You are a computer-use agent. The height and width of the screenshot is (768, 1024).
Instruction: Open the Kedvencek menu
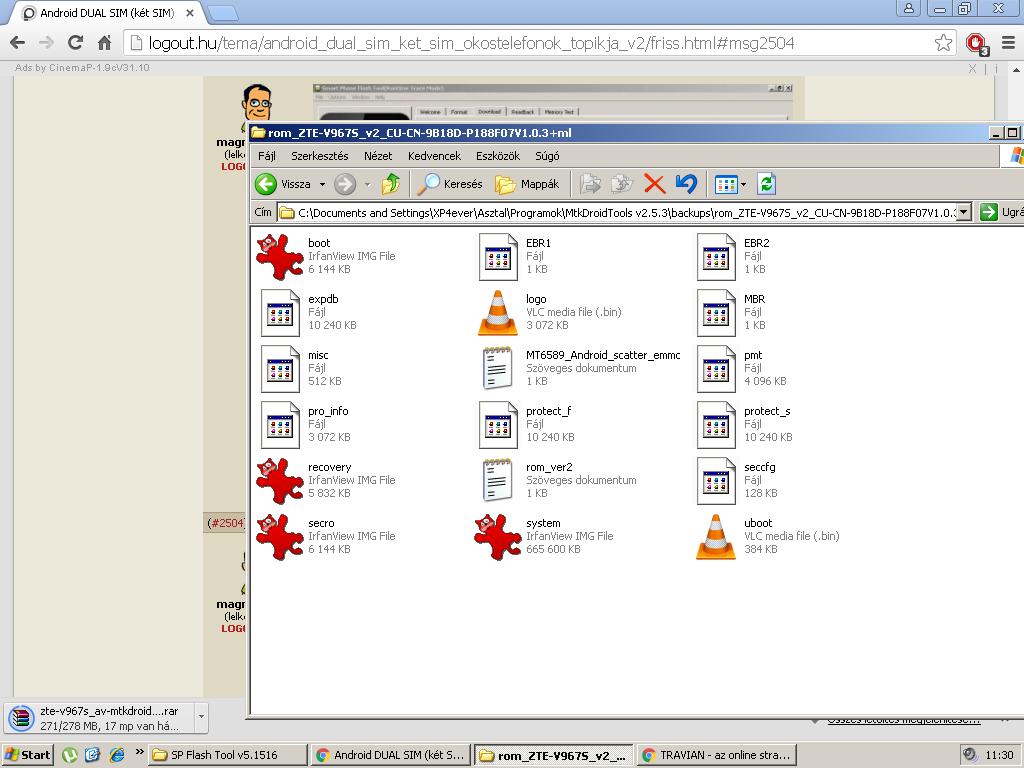pyautogui.click(x=434, y=156)
